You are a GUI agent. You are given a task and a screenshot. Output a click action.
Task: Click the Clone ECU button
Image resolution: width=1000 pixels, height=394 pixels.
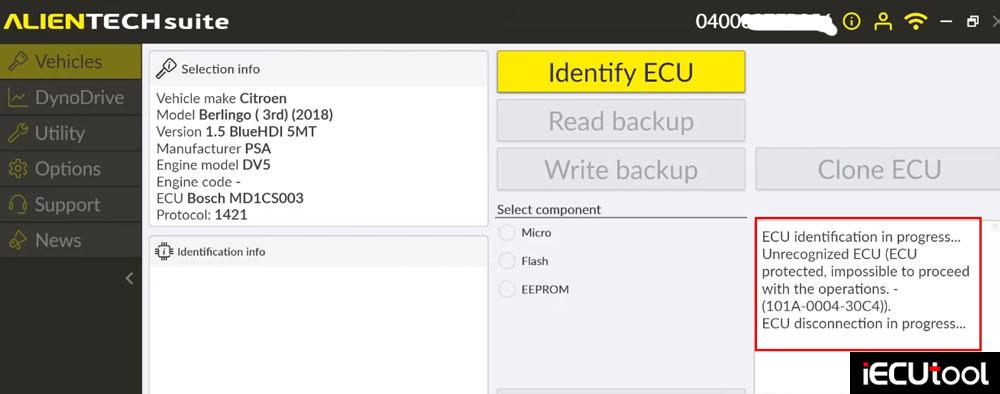point(879,170)
